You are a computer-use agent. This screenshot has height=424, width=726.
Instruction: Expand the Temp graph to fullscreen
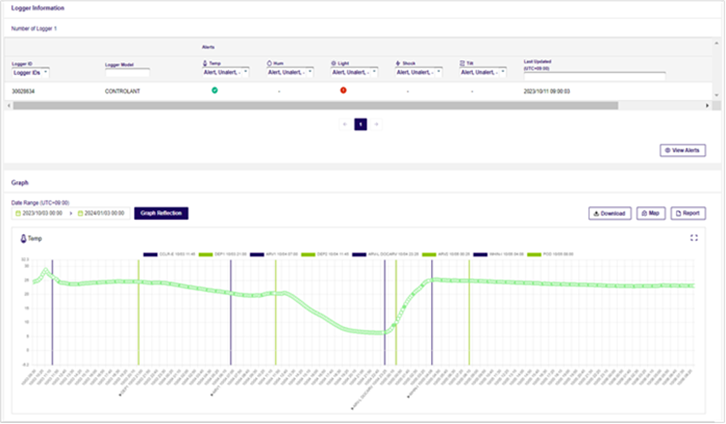(694, 238)
